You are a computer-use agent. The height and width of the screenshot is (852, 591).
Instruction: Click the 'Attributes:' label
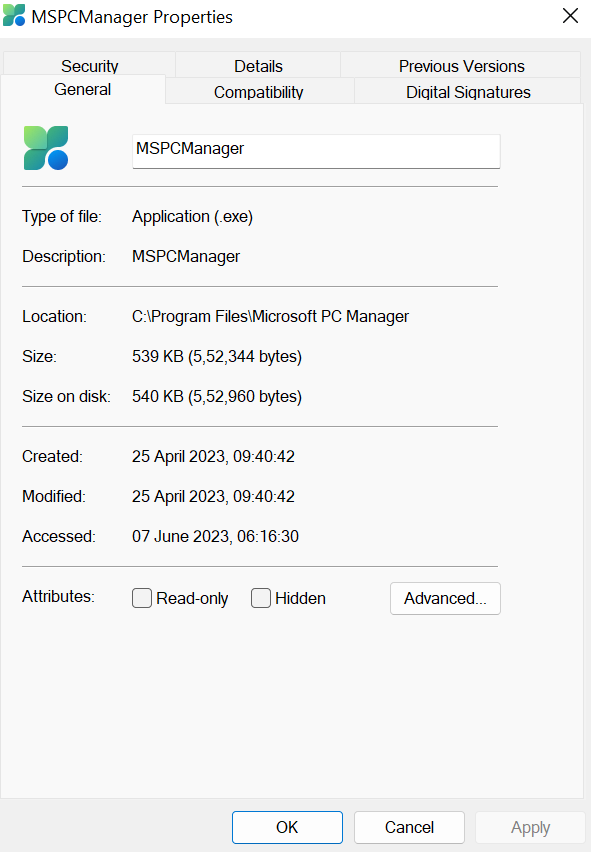58,597
